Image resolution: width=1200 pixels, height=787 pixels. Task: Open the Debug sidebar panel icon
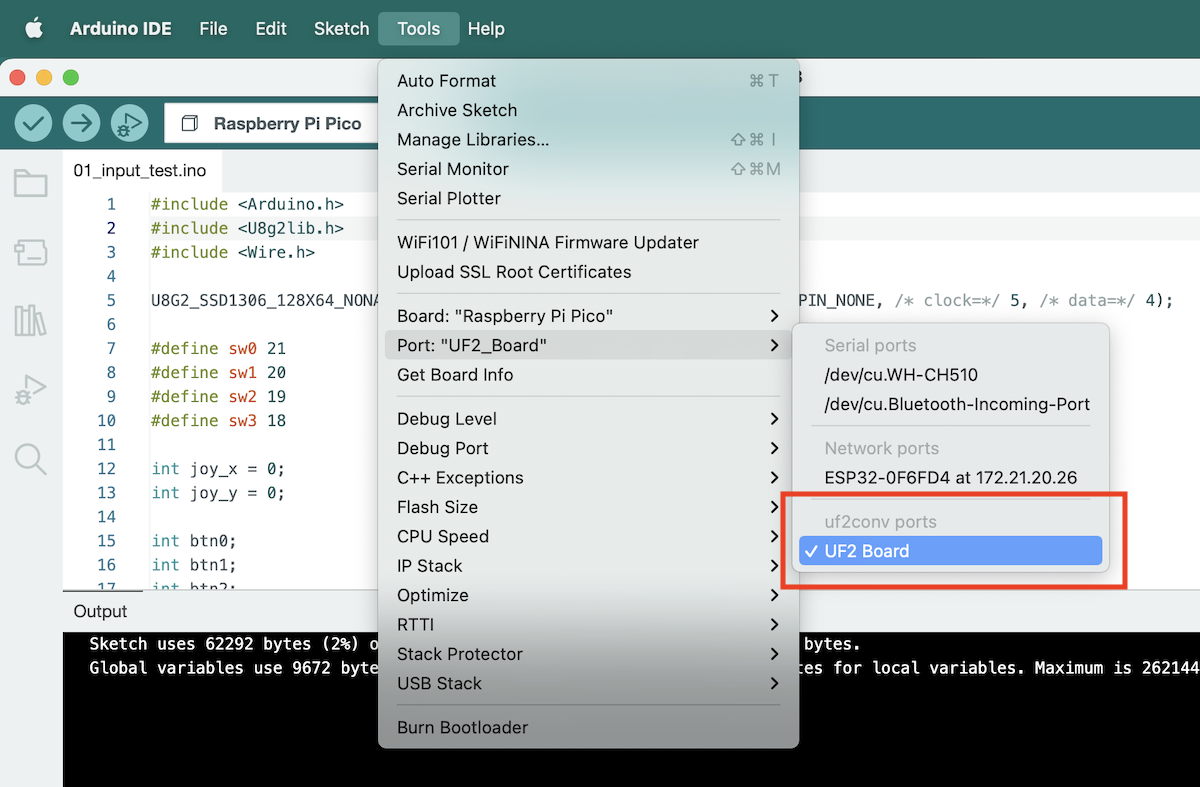coord(30,390)
